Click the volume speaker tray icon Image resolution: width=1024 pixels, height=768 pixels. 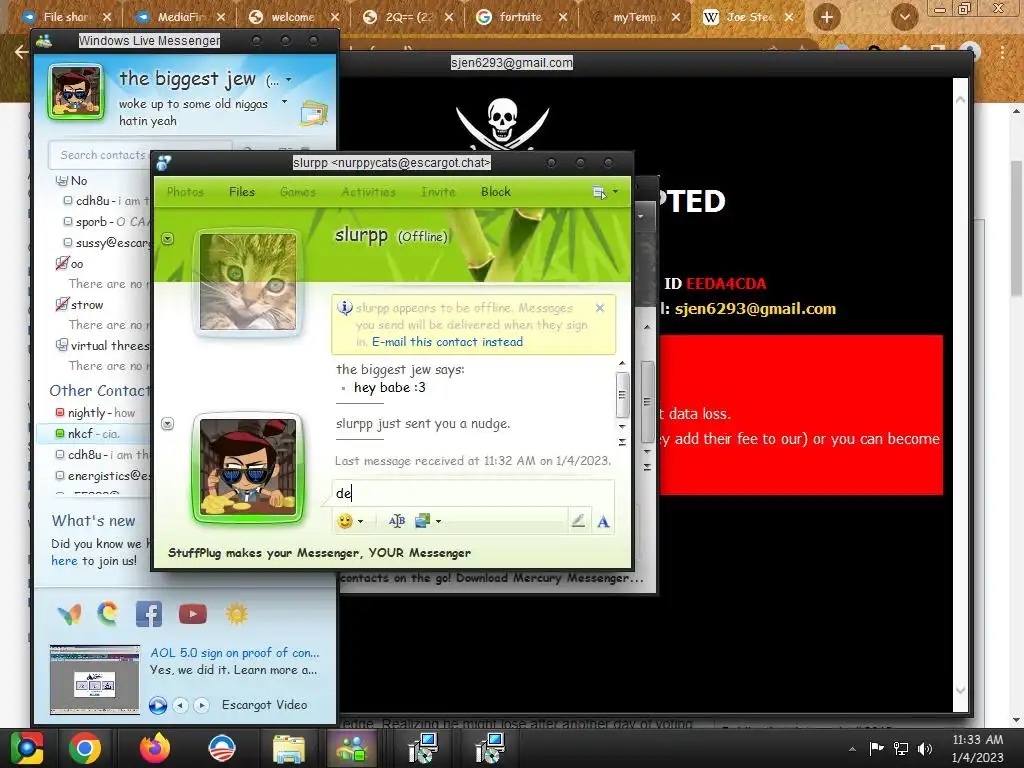tap(925, 748)
